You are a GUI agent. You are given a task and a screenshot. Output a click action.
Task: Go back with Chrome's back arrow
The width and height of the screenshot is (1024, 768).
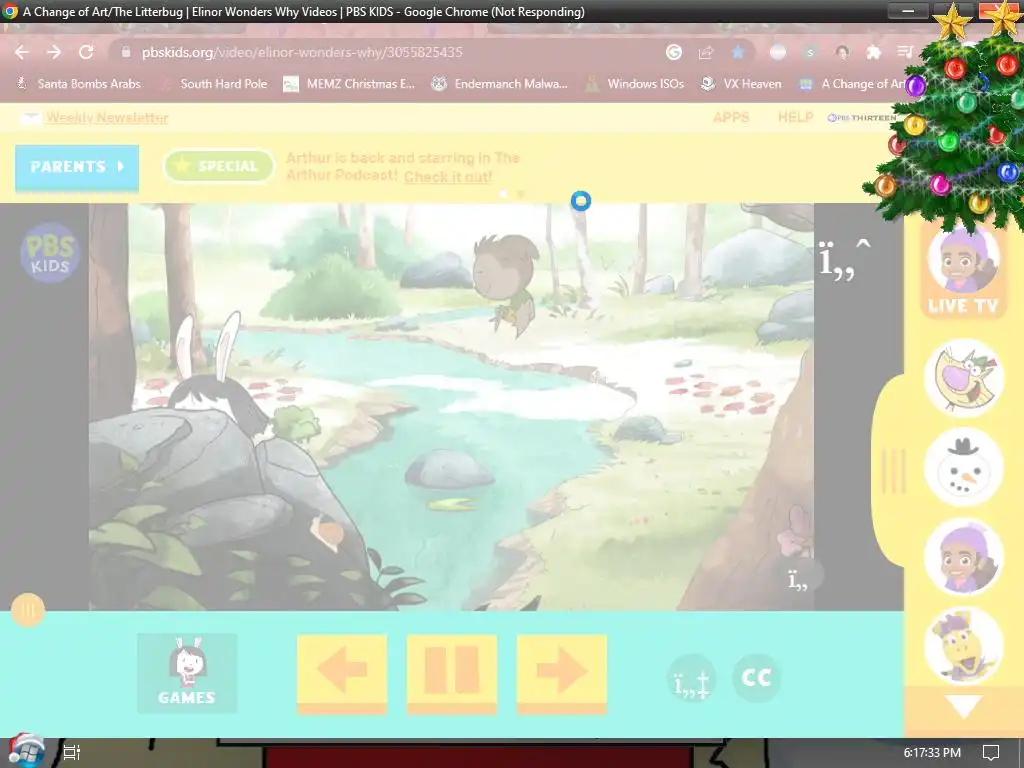pyautogui.click(x=22, y=52)
